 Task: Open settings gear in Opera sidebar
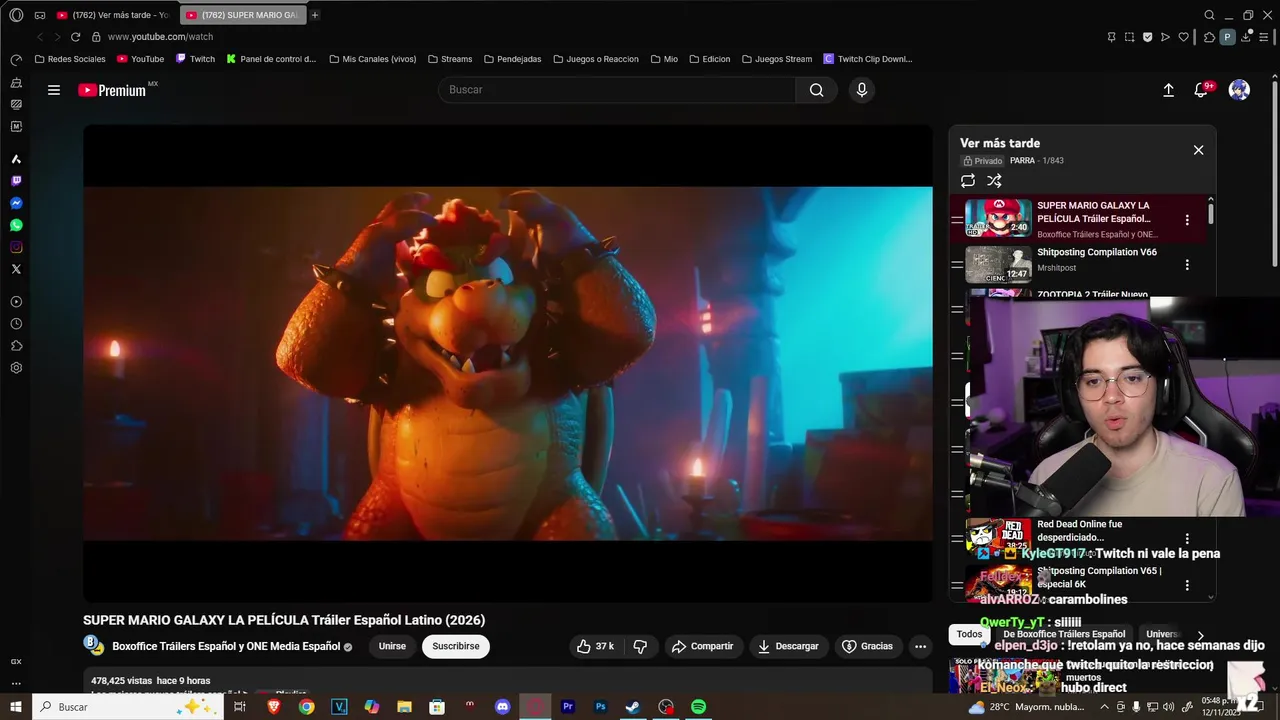tap(16, 368)
